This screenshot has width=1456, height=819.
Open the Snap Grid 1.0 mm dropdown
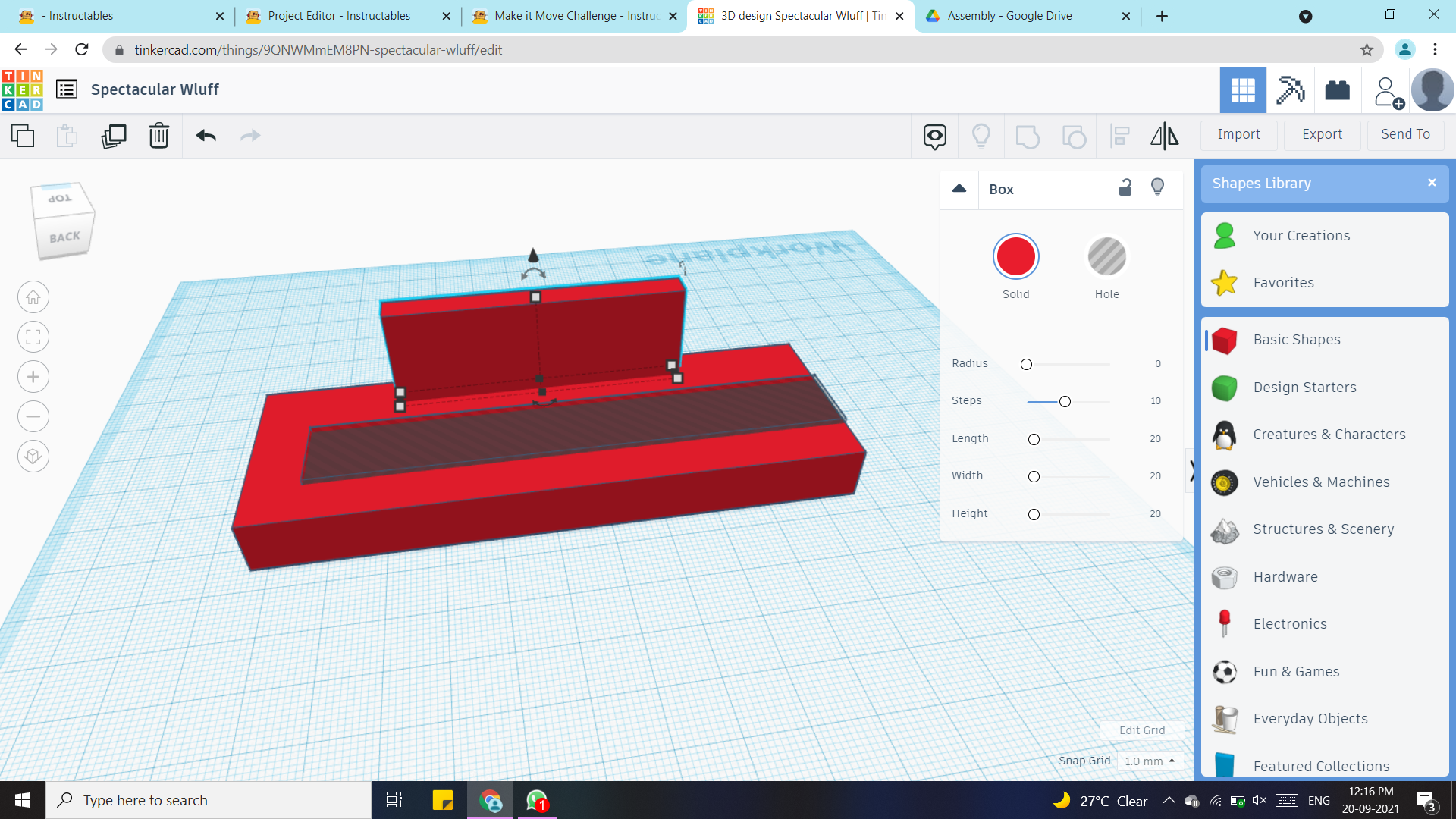[x=1150, y=761]
